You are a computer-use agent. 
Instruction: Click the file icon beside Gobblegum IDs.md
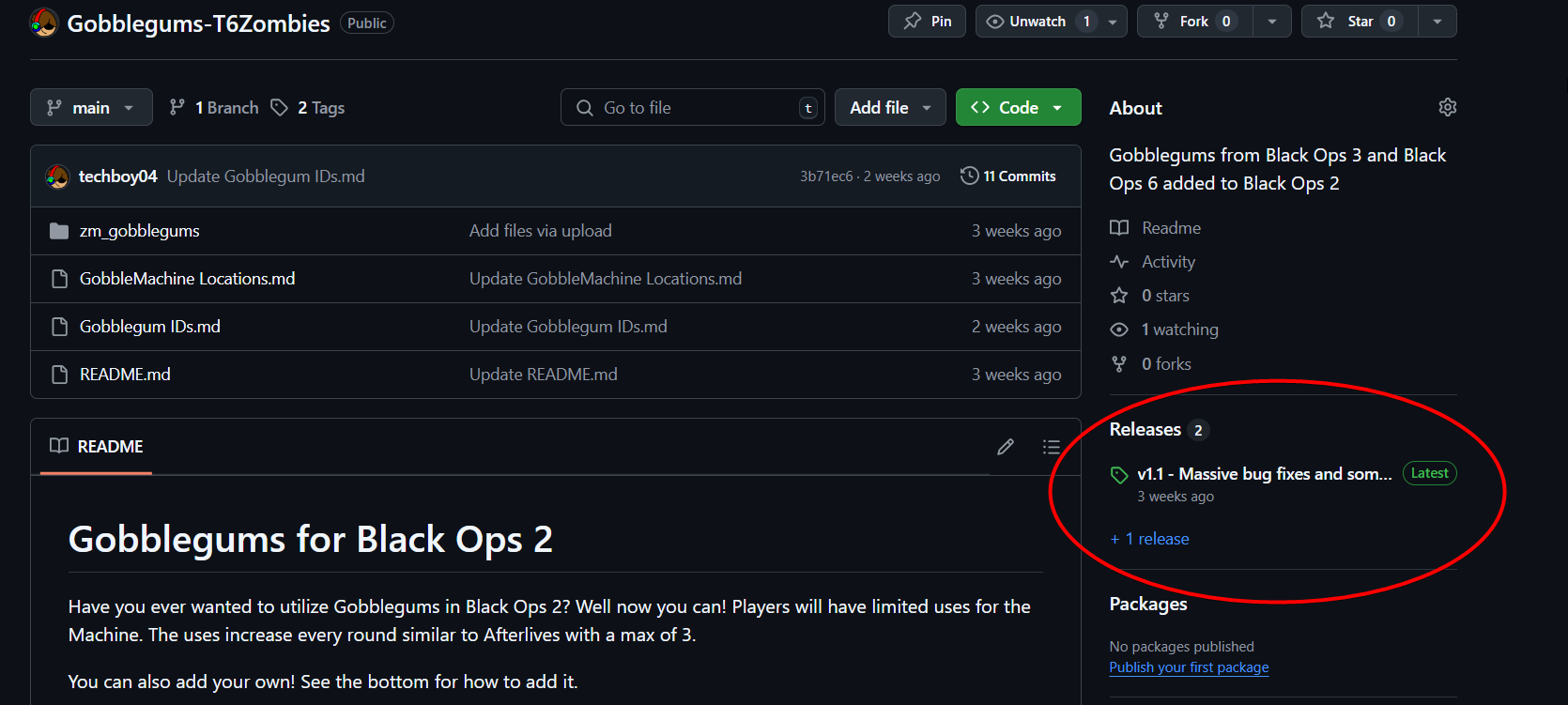[59, 327]
